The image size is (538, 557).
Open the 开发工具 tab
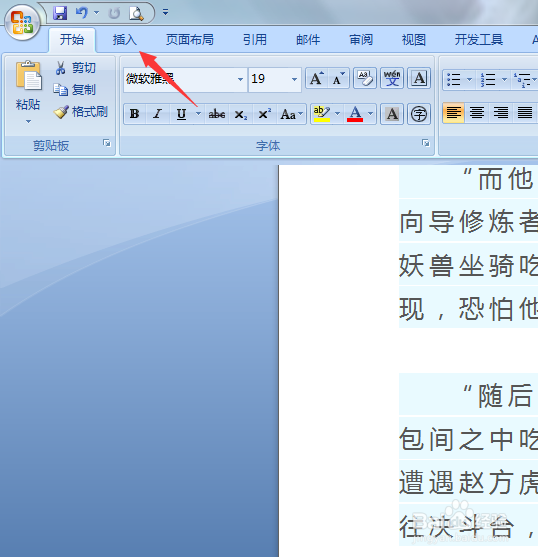pyautogui.click(x=479, y=39)
